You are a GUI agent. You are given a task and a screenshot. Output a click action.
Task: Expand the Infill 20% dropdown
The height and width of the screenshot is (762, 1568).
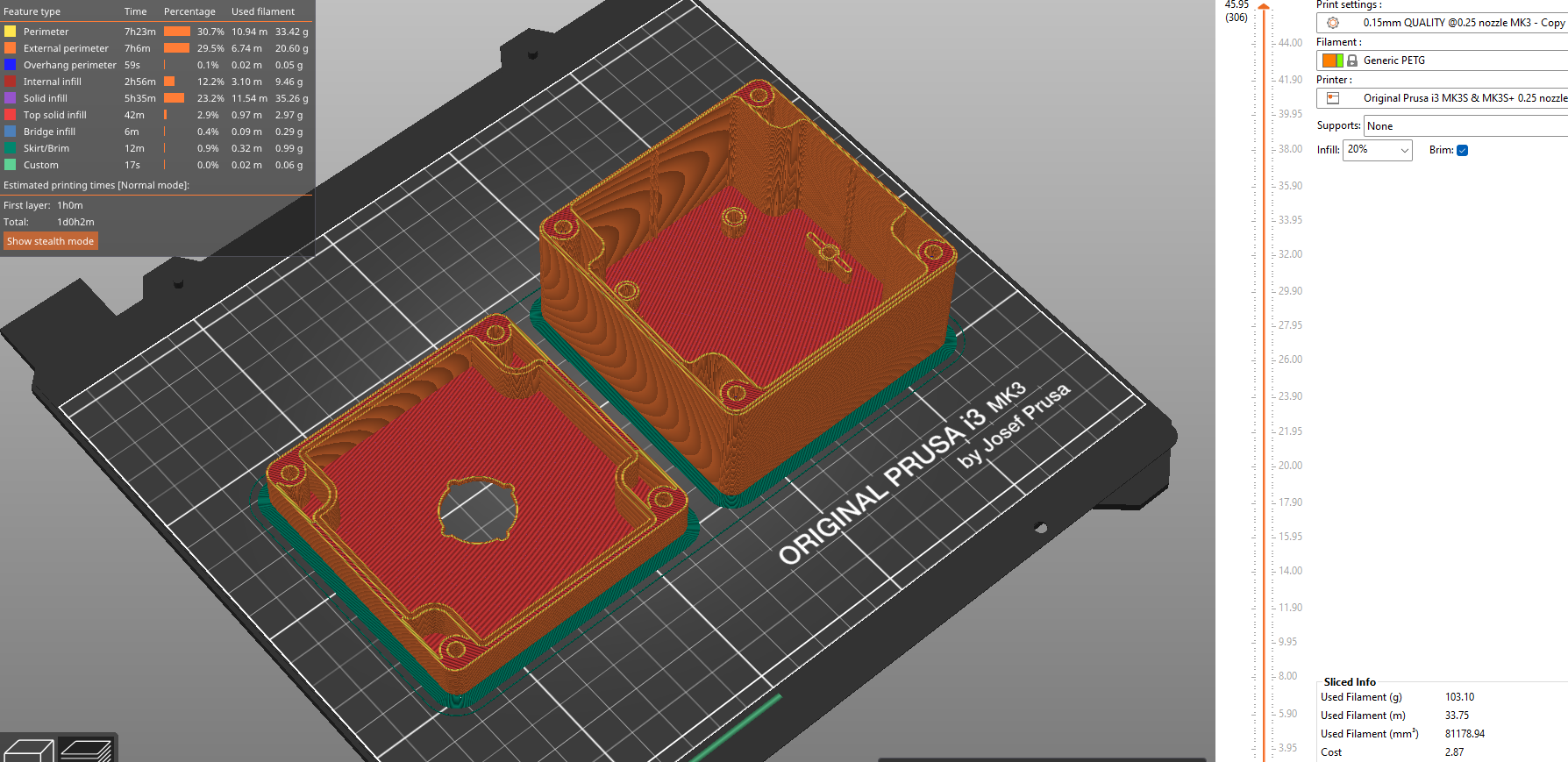pyautogui.click(x=1378, y=150)
